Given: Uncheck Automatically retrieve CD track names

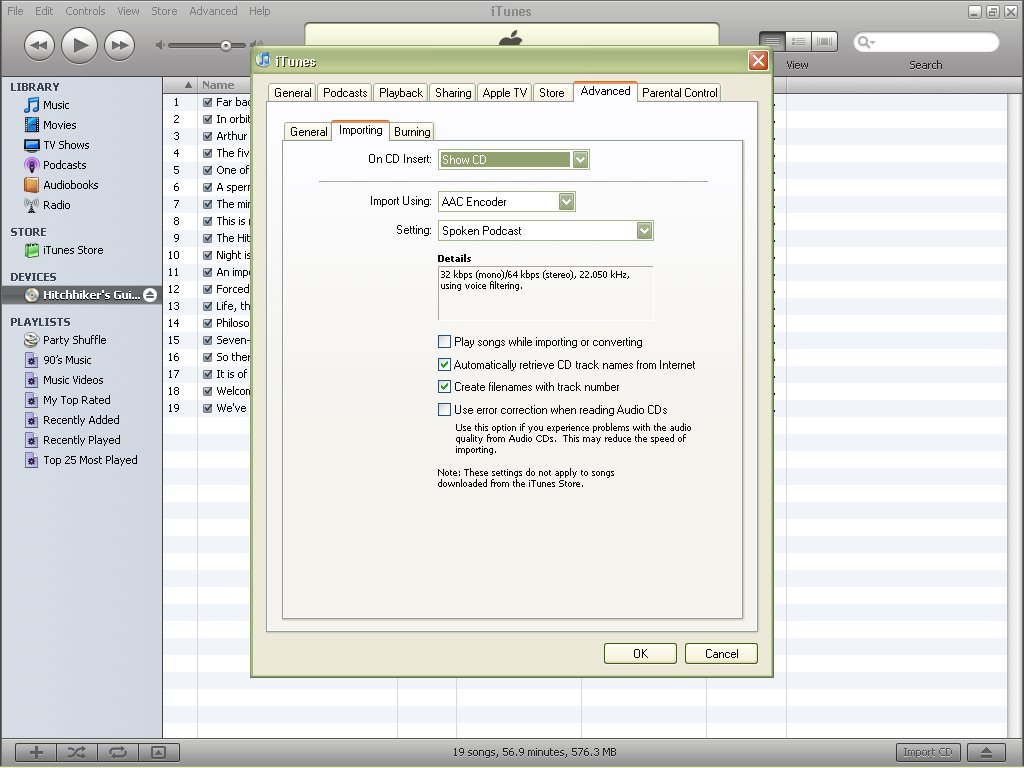Looking at the screenshot, I should click(x=445, y=364).
